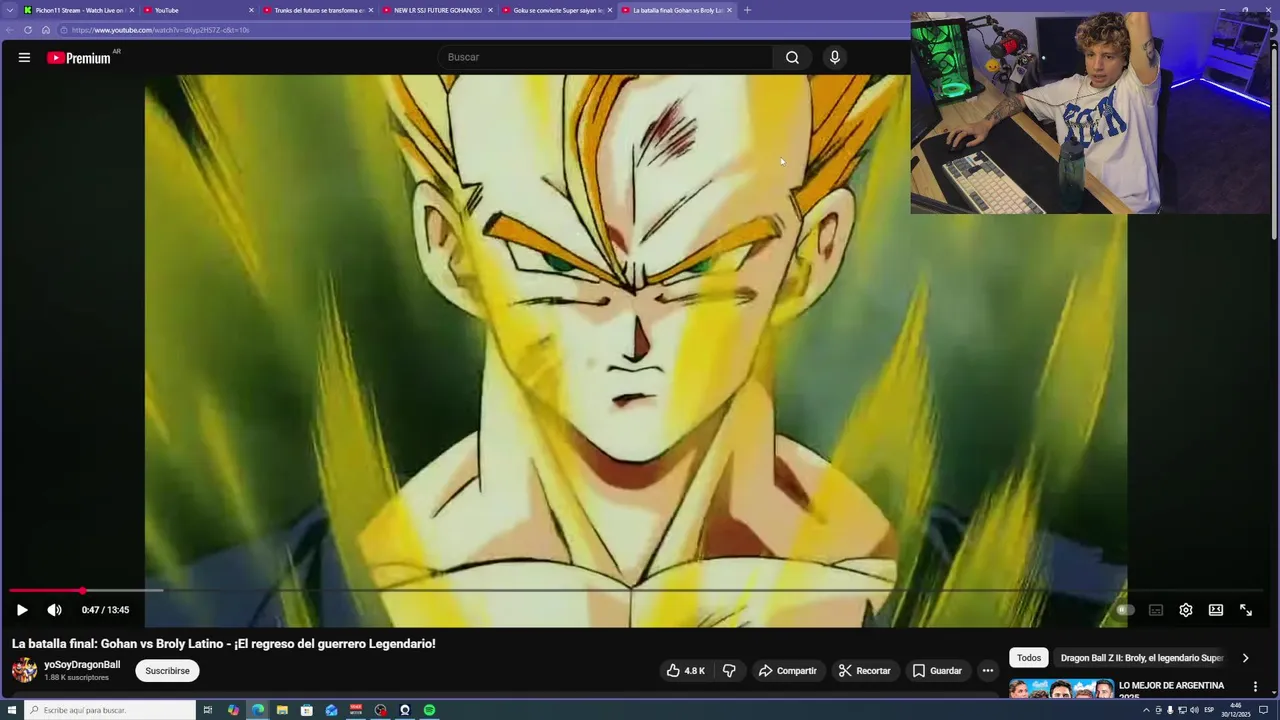The image size is (1280, 720).
Task: Open the 4:46 clock and date
Action: 1236,710
